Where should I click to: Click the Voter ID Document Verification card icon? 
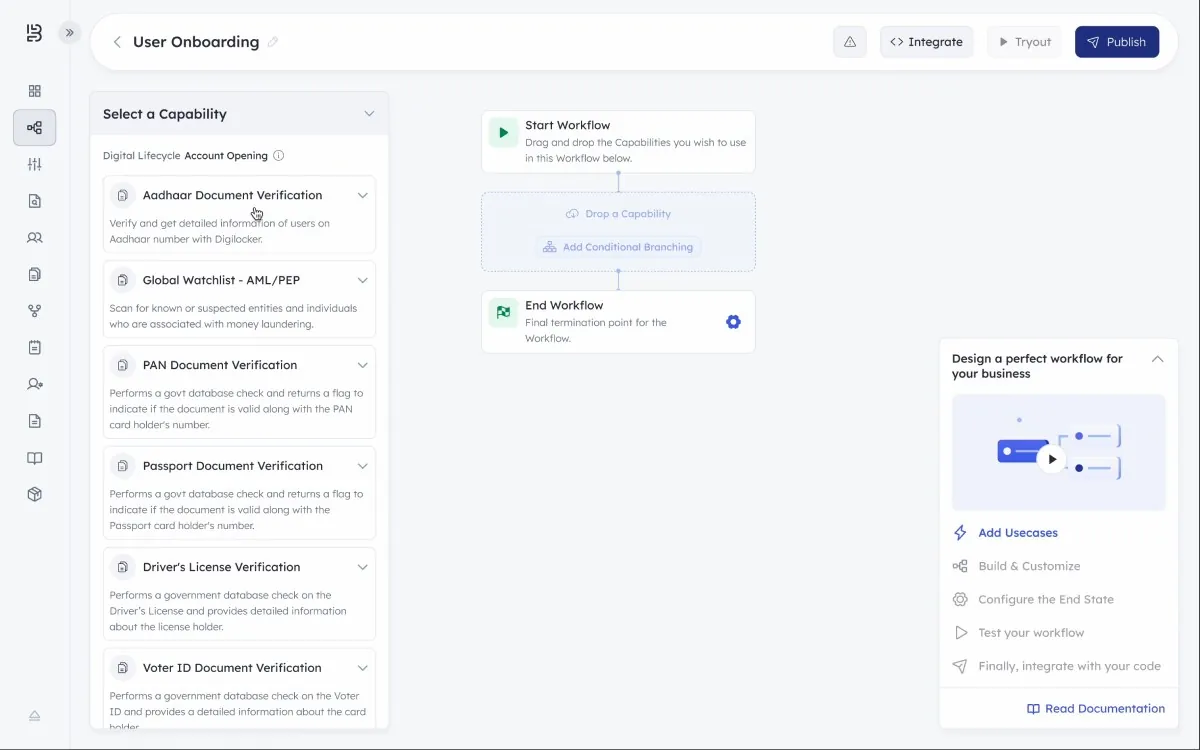click(123, 668)
